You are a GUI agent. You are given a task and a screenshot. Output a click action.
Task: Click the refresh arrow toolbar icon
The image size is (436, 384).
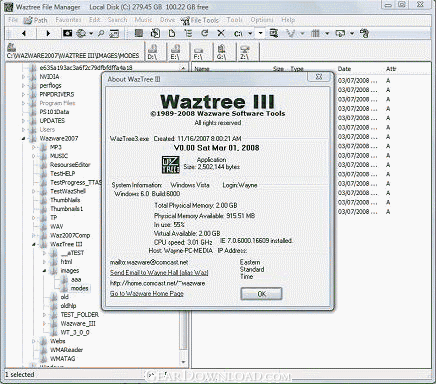tap(205, 33)
